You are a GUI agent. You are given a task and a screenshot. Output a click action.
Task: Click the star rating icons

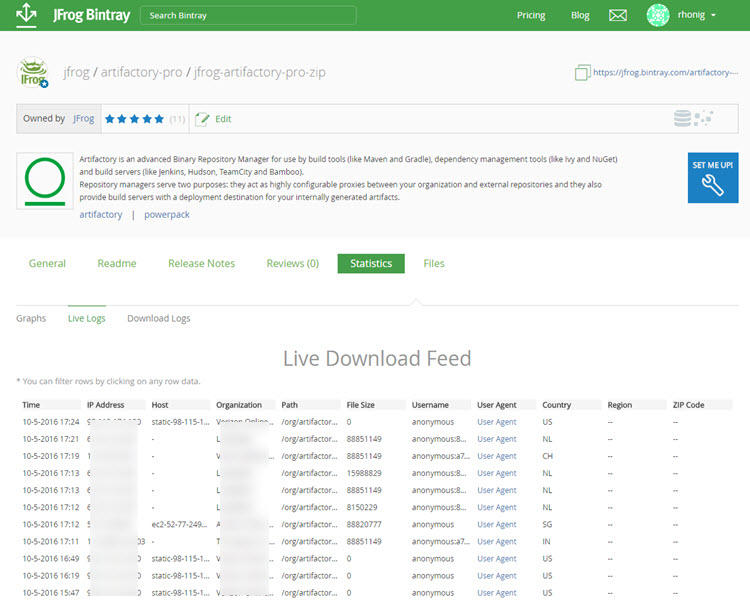(x=134, y=119)
